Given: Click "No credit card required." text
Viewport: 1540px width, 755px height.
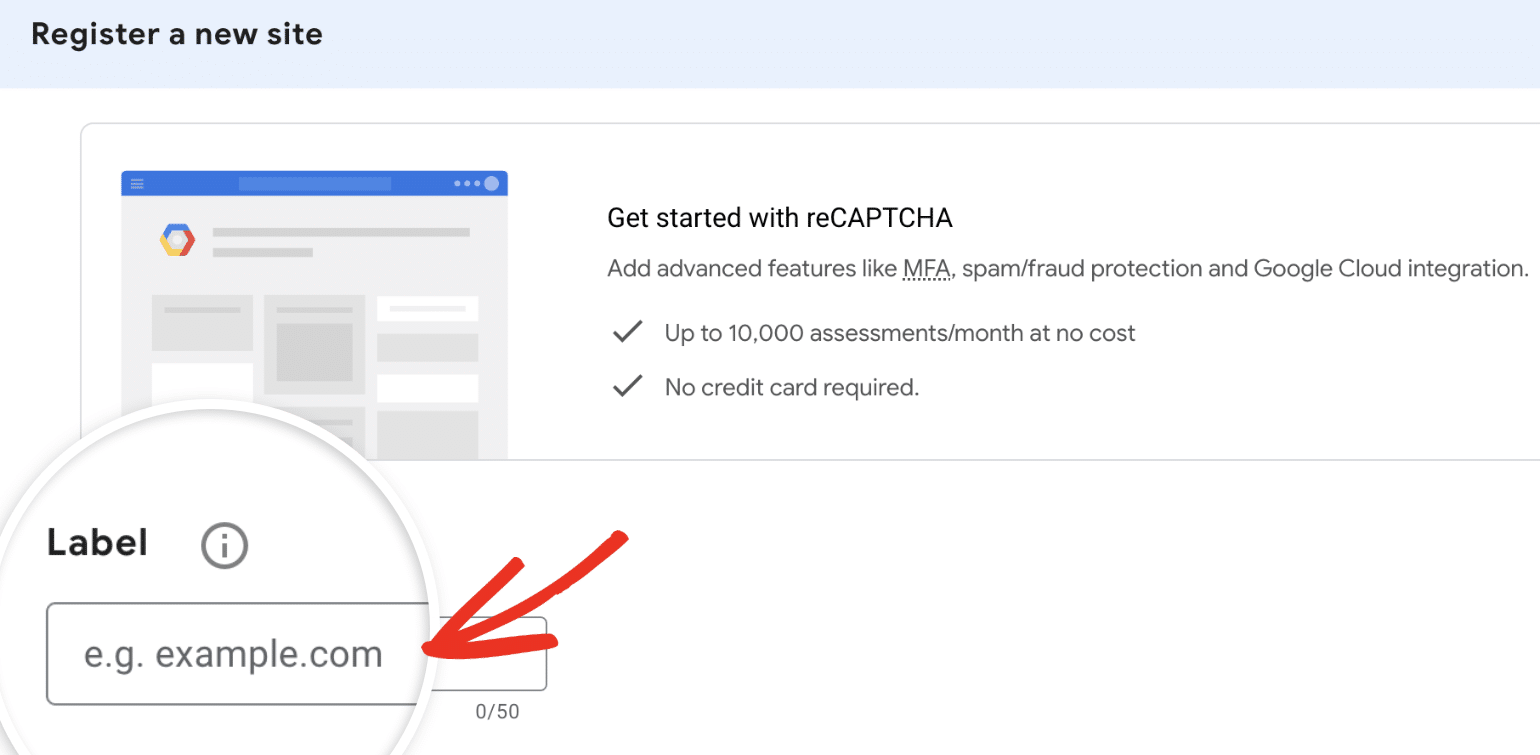Looking at the screenshot, I should (x=792, y=387).
